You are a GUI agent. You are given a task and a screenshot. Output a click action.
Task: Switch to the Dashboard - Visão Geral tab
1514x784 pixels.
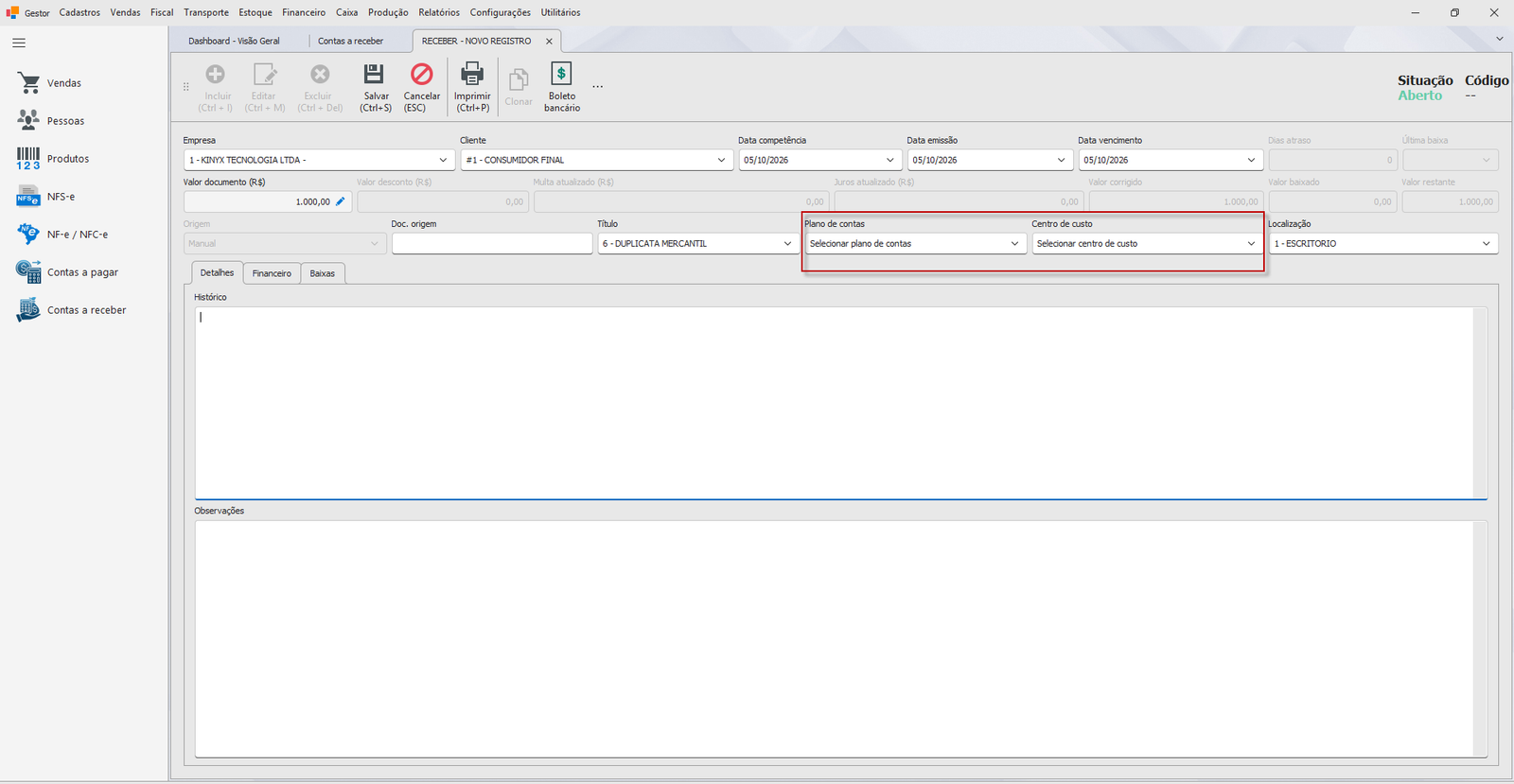pyautogui.click(x=234, y=42)
